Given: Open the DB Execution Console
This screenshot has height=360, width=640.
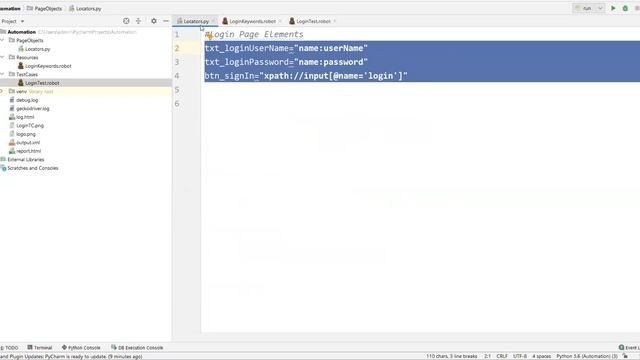Looking at the screenshot, I should coord(137,348).
